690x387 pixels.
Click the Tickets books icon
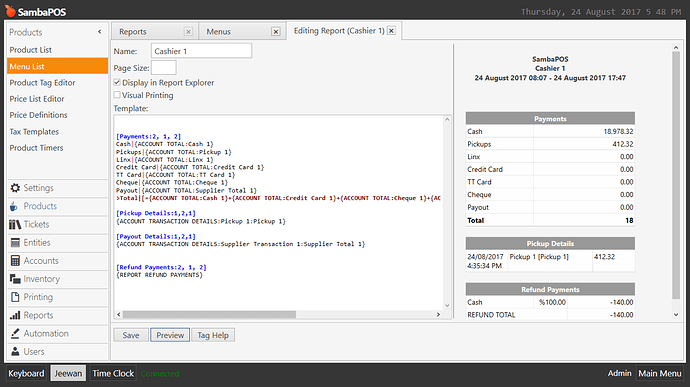(x=15, y=225)
